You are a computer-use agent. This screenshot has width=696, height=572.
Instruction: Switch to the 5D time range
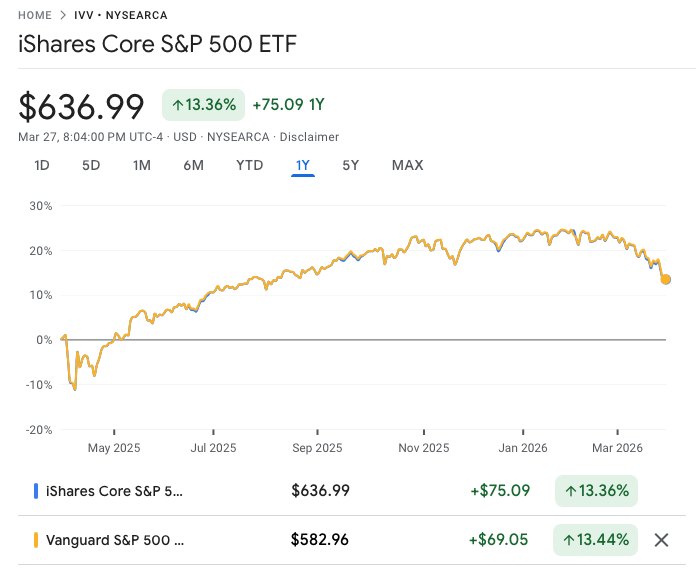pyautogui.click(x=91, y=165)
